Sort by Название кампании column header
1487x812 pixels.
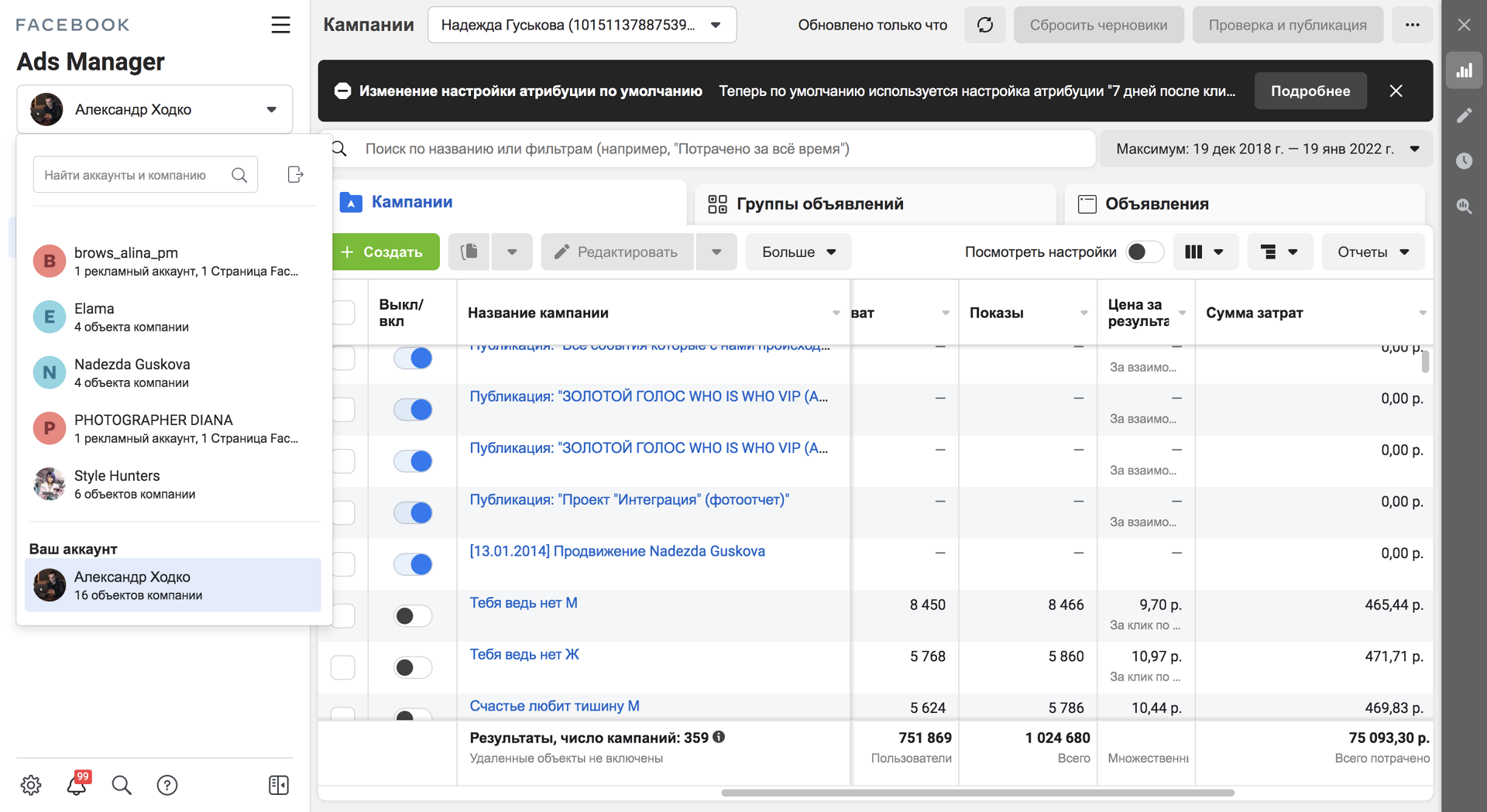coord(653,313)
